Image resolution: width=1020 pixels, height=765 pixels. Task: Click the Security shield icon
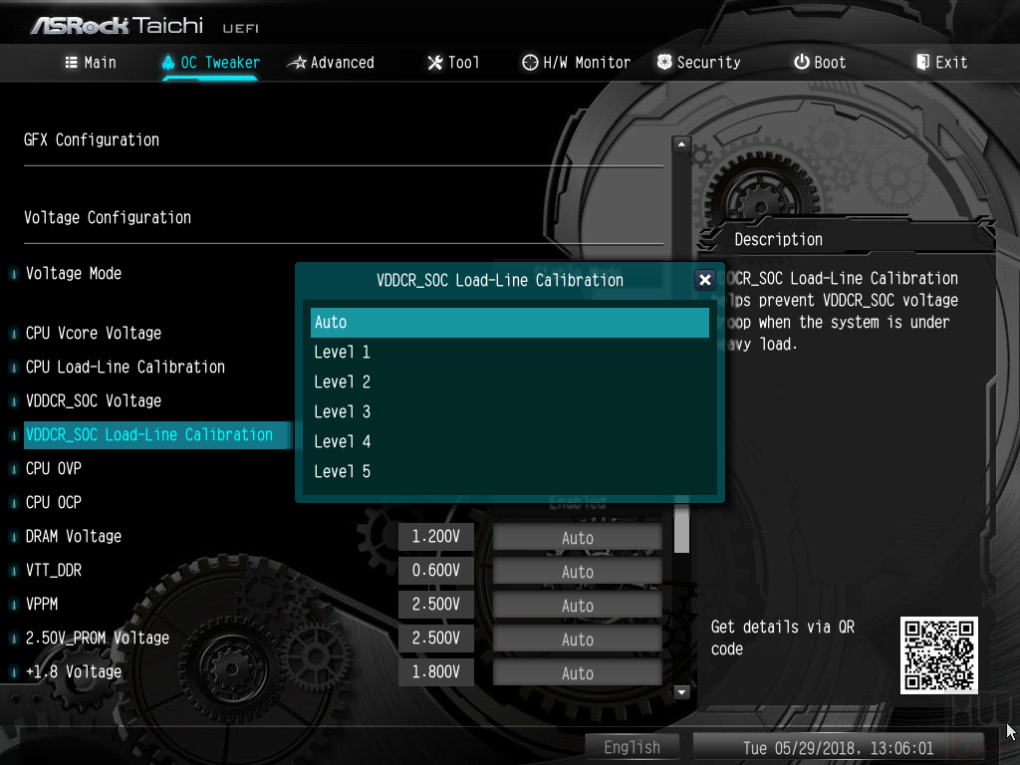pyautogui.click(x=664, y=62)
